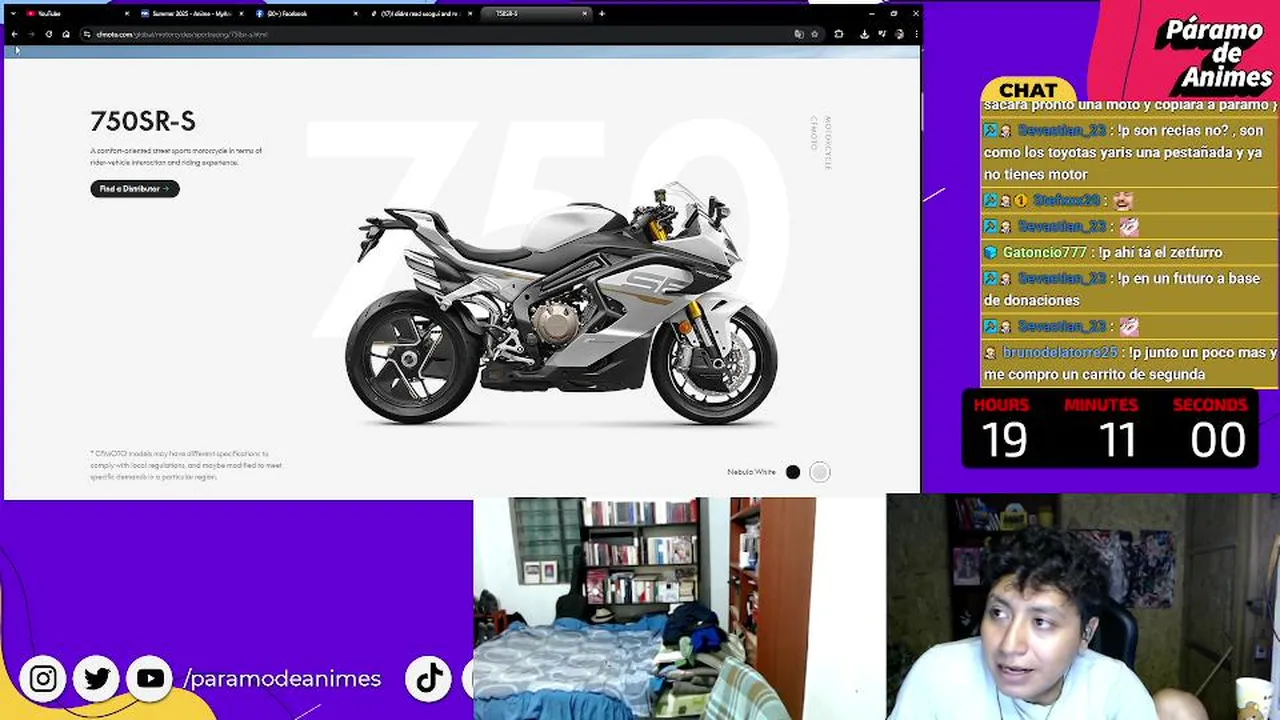The image size is (1280, 720).
Task: Reload the cfmoto page
Action: pos(48,34)
